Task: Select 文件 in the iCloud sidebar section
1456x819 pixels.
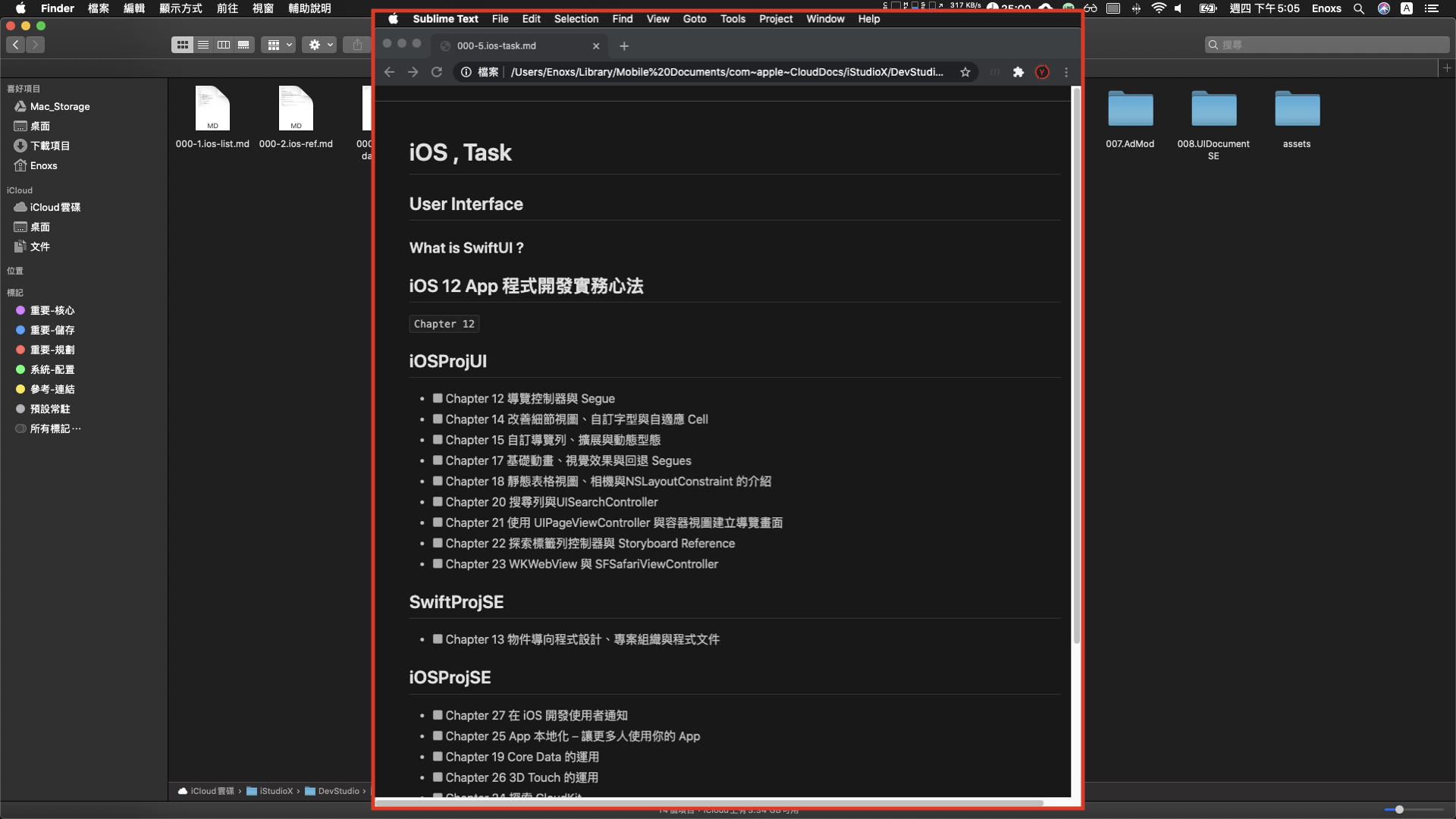Action: (x=39, y=246)
